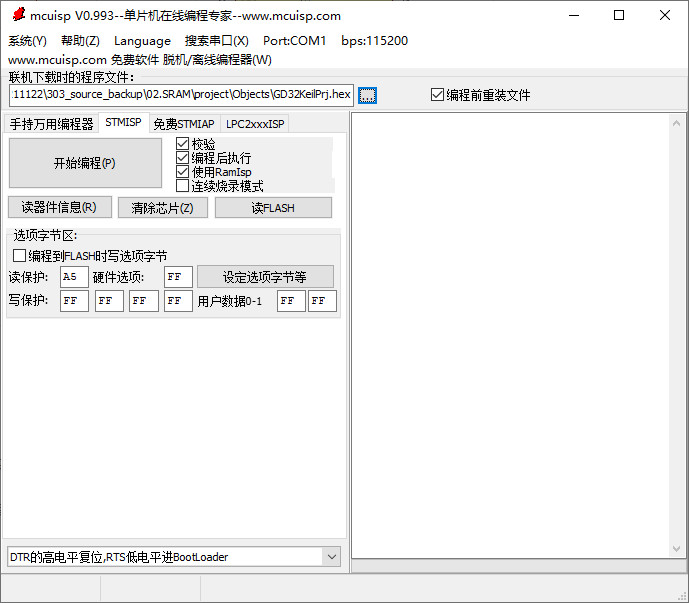Browse for hex file with the '...' button

tap(367, 95)
